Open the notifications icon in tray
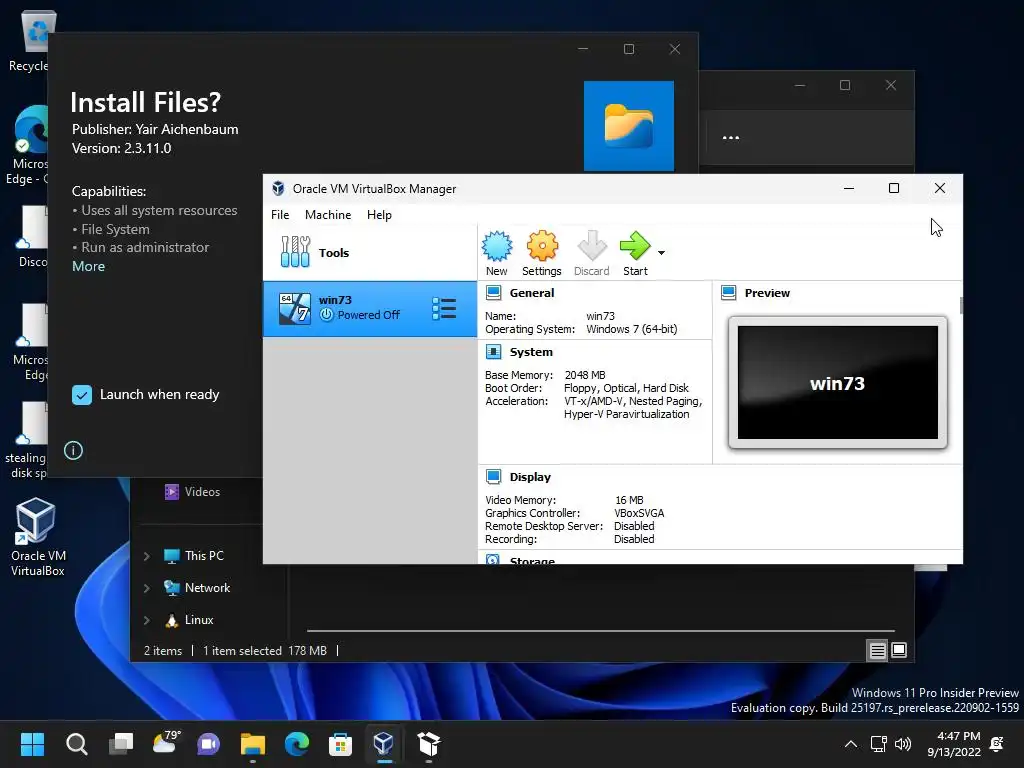Screen dimensions: 1024x768 pyautogui.click(x=997, y=744)
